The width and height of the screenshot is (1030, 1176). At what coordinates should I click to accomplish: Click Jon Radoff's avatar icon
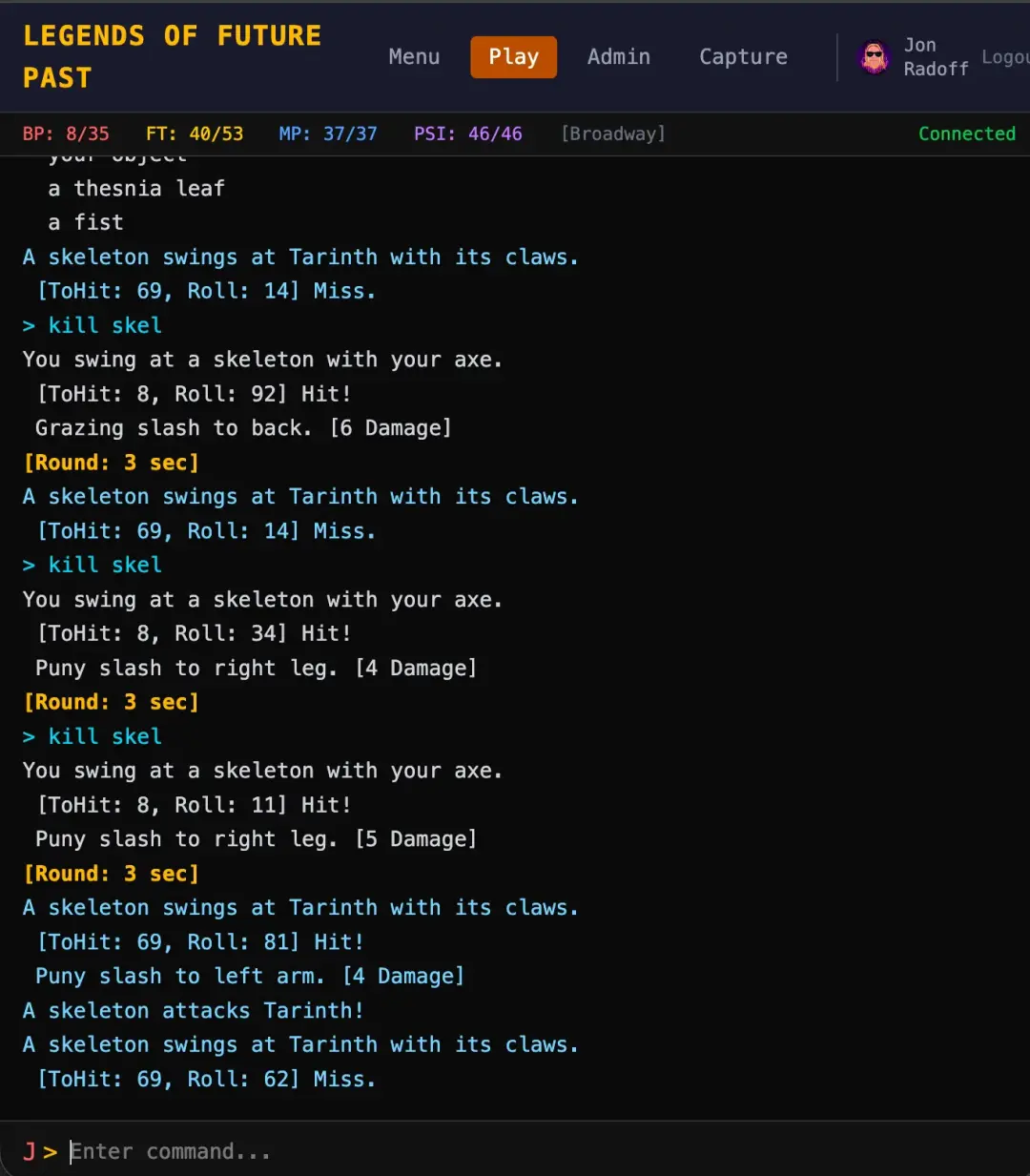[x=874, y=57]
